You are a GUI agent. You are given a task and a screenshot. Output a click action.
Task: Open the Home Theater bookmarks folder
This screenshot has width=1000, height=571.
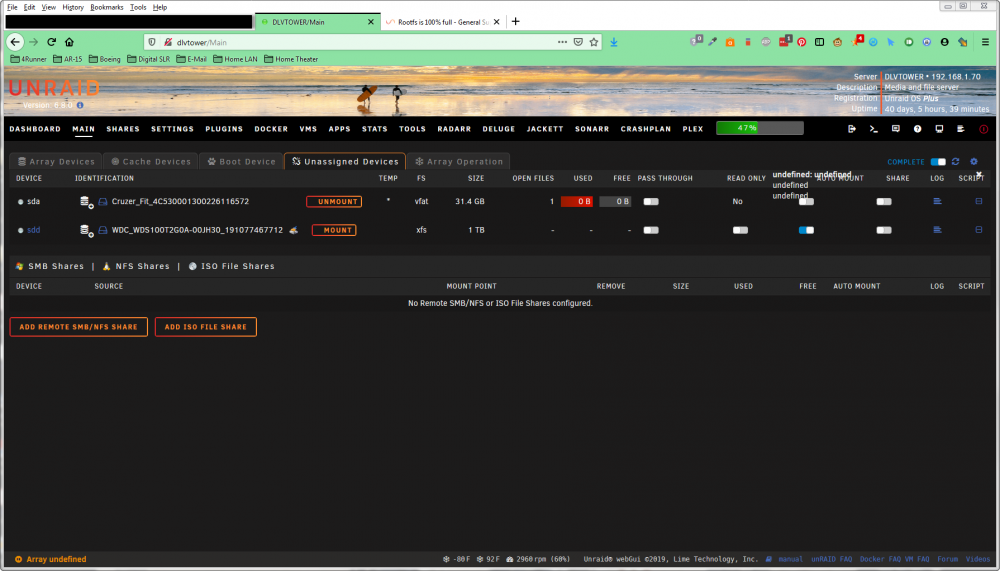291,59
